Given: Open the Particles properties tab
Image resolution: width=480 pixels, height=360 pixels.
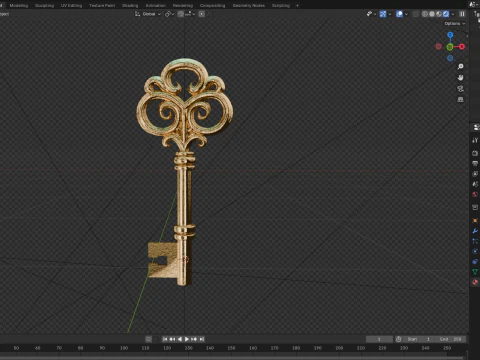Looking at the screenshot, I should pyautogui.click(x=475, y=241).
